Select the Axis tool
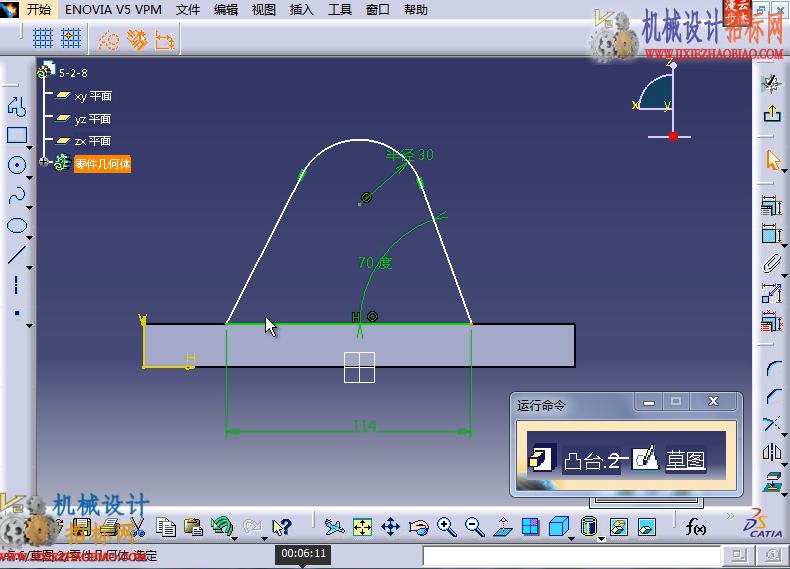This screenshot has height=569, width=790. click(x=17, y=285)
